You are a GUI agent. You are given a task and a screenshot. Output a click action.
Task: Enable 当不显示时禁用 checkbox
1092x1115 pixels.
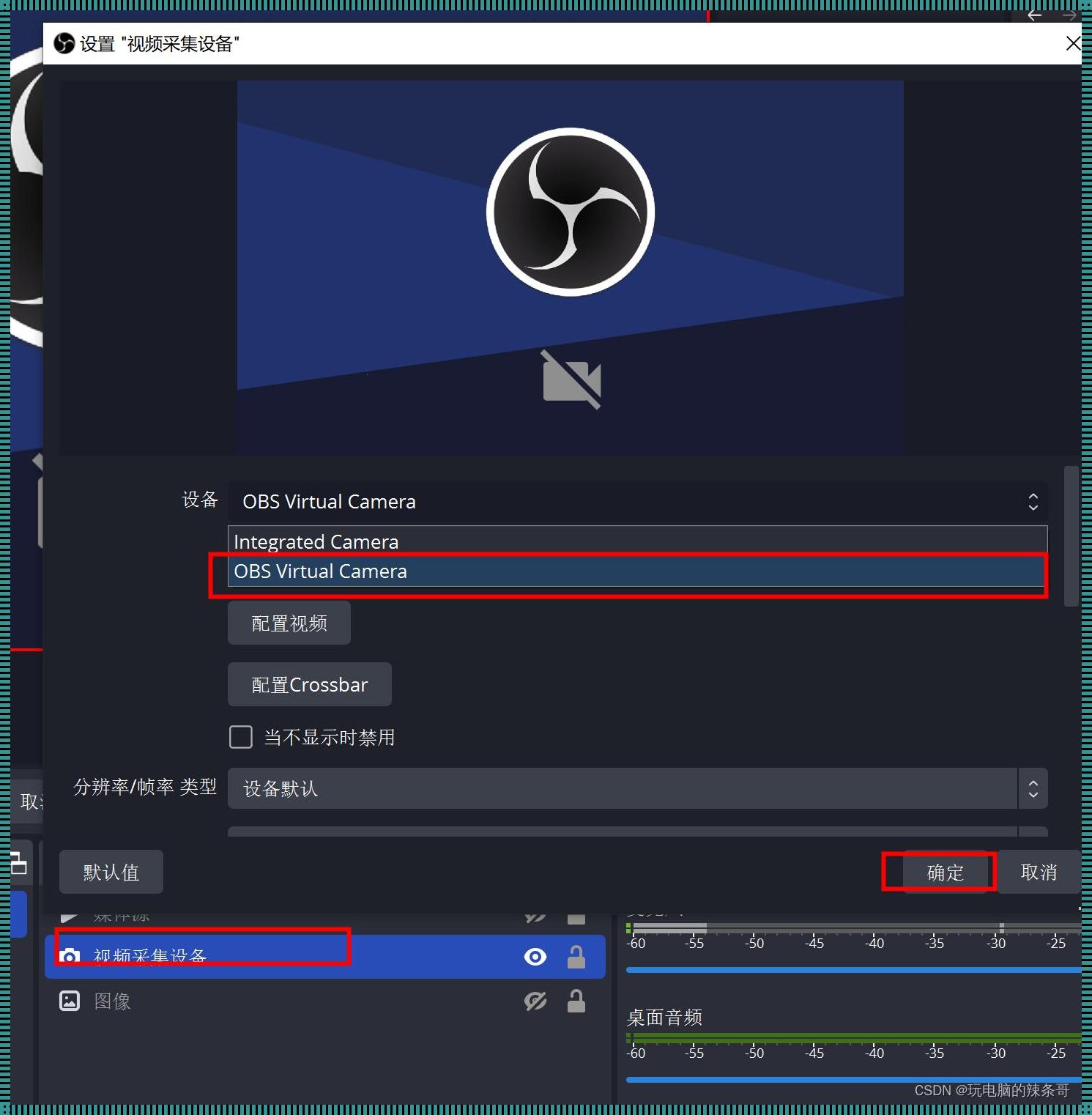[241, 737]
